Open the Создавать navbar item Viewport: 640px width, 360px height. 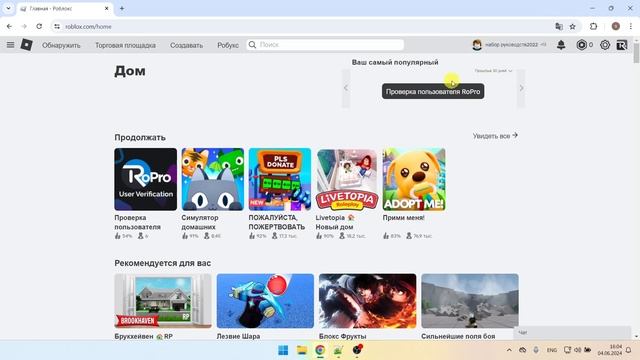point(187,45)
